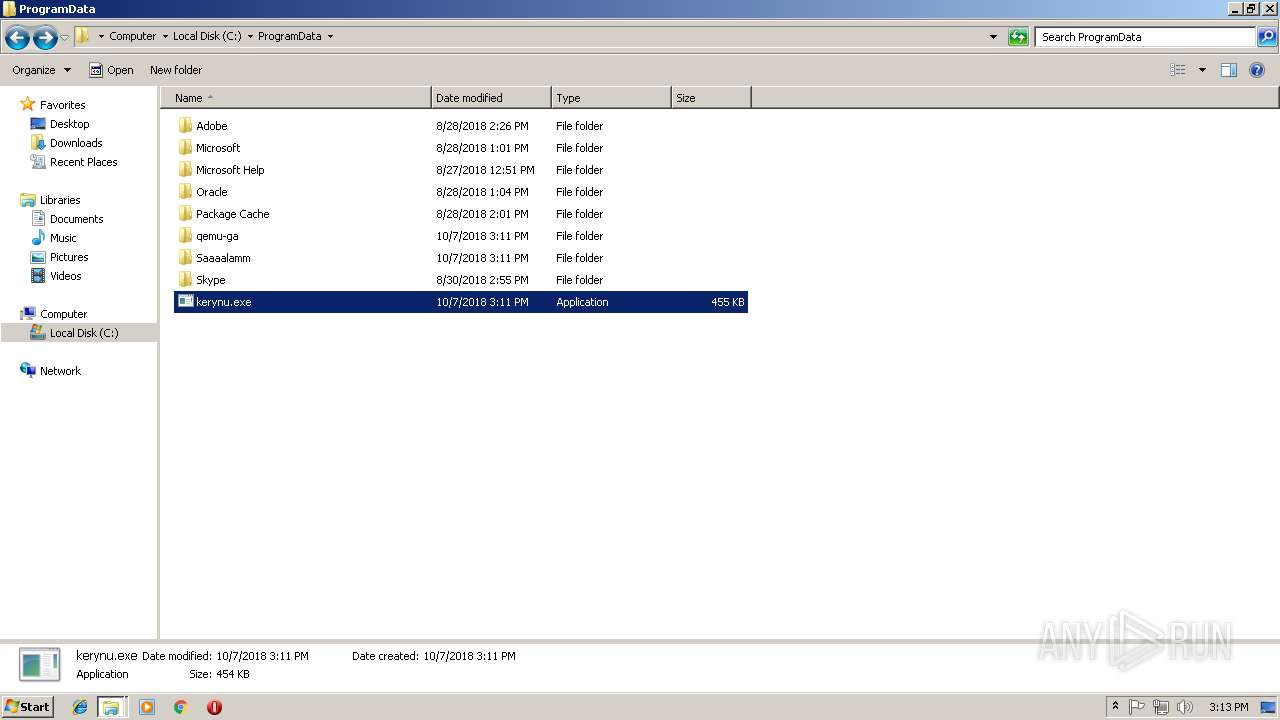Expand previous locations dropdown in address bar
Screen dimensions: 1280x720
tap(993, 37)
